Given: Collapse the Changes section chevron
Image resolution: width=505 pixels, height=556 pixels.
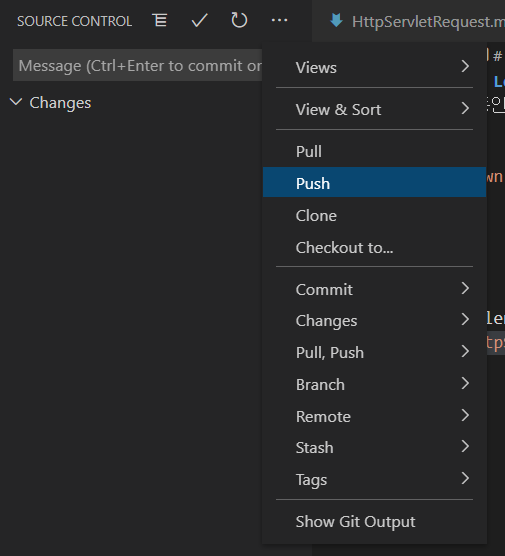Looking at the screenshot, I should coord(16,102).
